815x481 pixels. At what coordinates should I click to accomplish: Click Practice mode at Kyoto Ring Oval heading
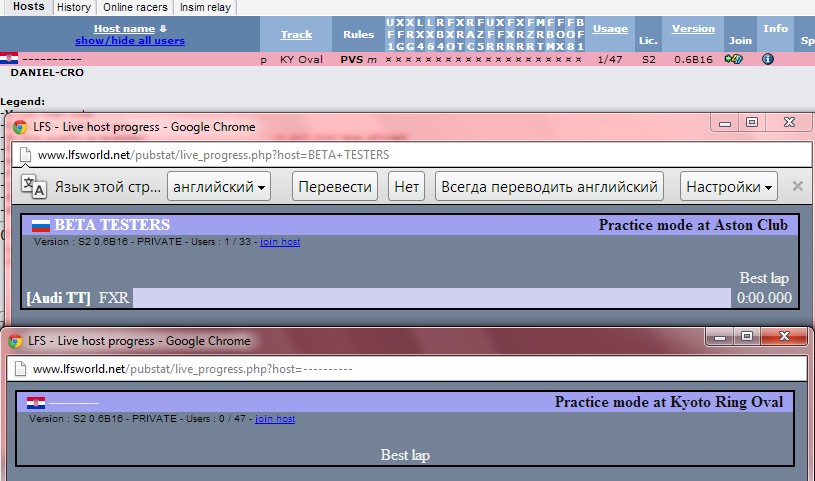(668, 402)
